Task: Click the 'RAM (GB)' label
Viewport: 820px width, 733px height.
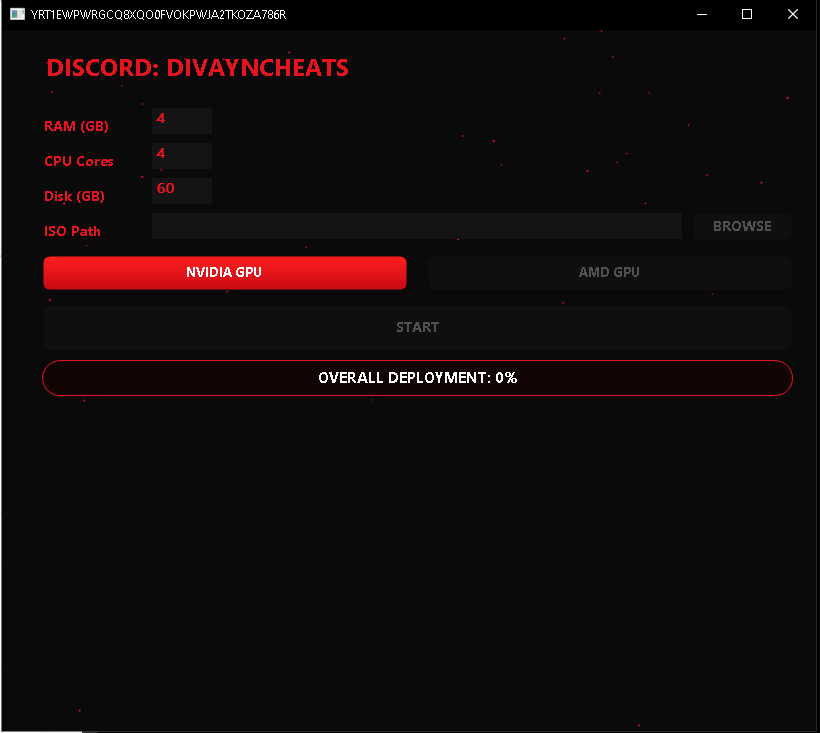Action: click(76, 127)
